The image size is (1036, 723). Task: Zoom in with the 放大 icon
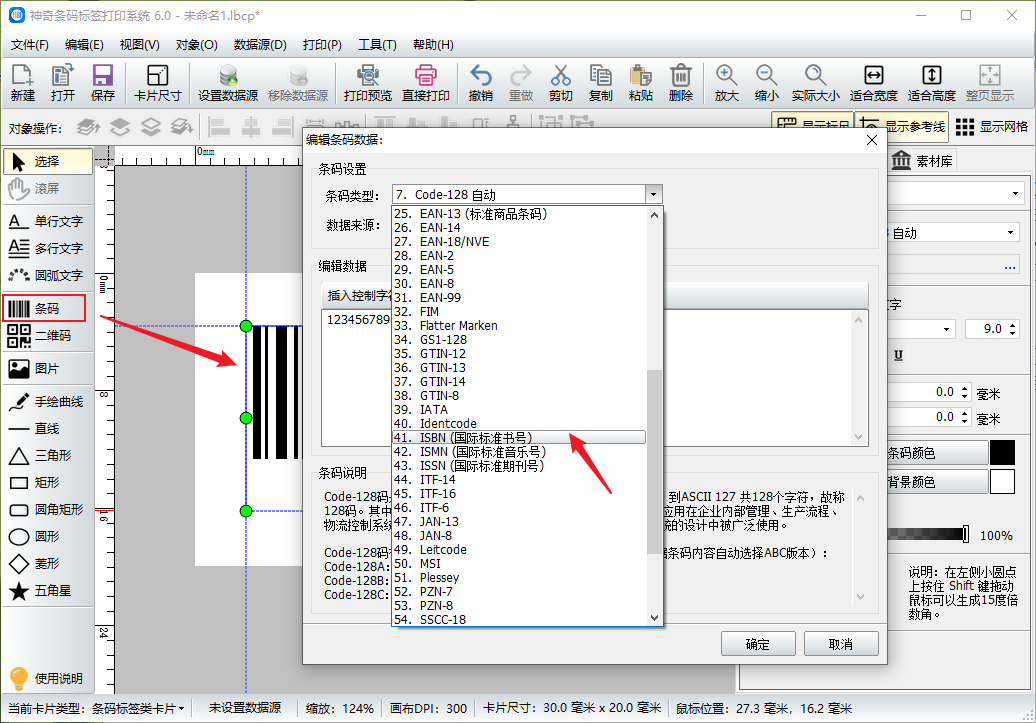(x=726, y=80)
